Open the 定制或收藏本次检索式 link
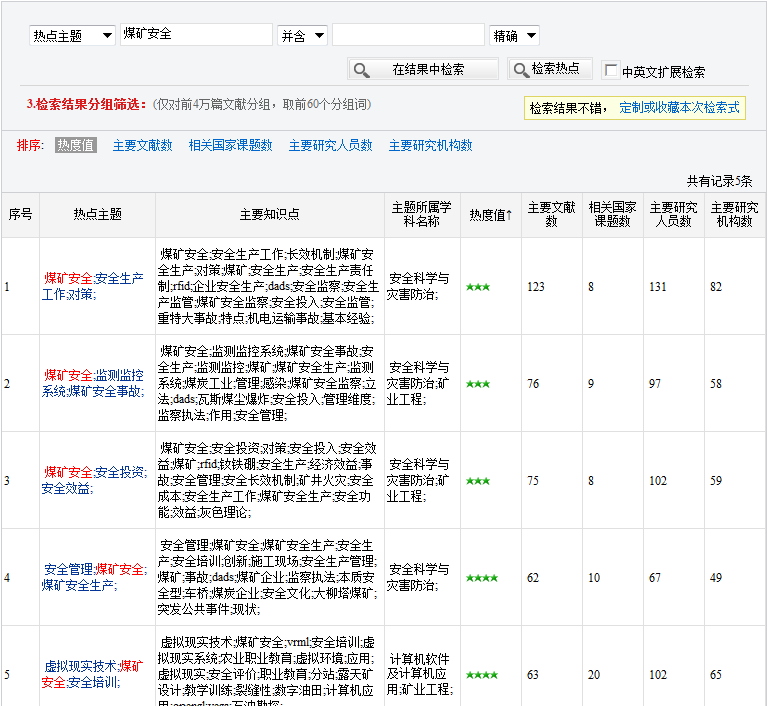The height and width of the screenshot is (706, 770). tap(679, 108)
